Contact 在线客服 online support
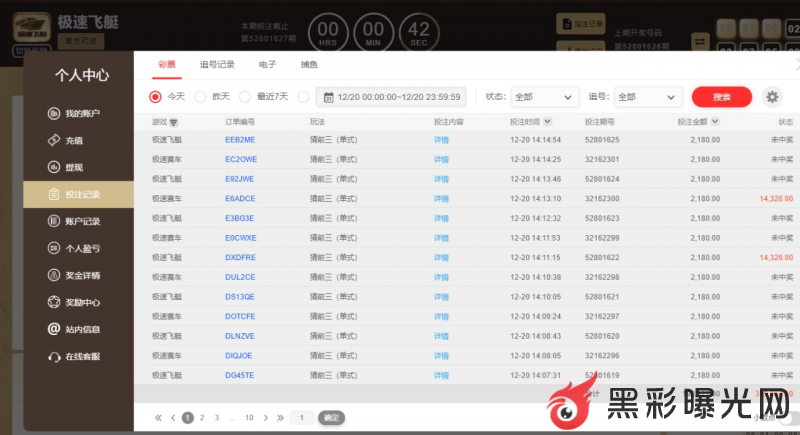Viewport: 800px width, 435px height. click(78, 355)
